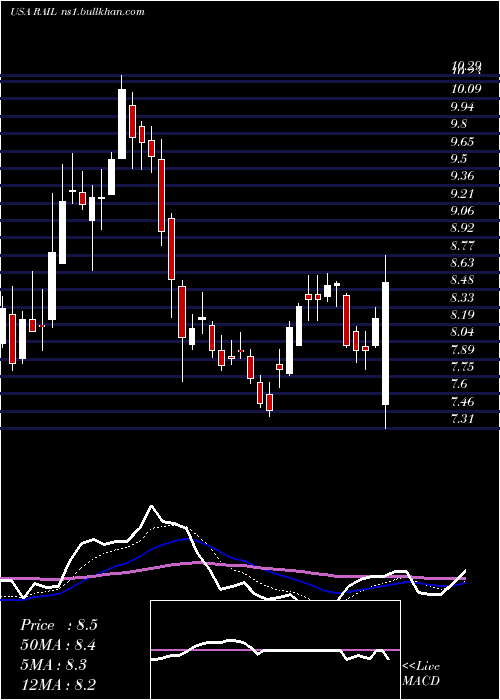Click the 'Price : 8.5' readout
This screenshot has width=500, height=700.
click(x=58, y=625)
